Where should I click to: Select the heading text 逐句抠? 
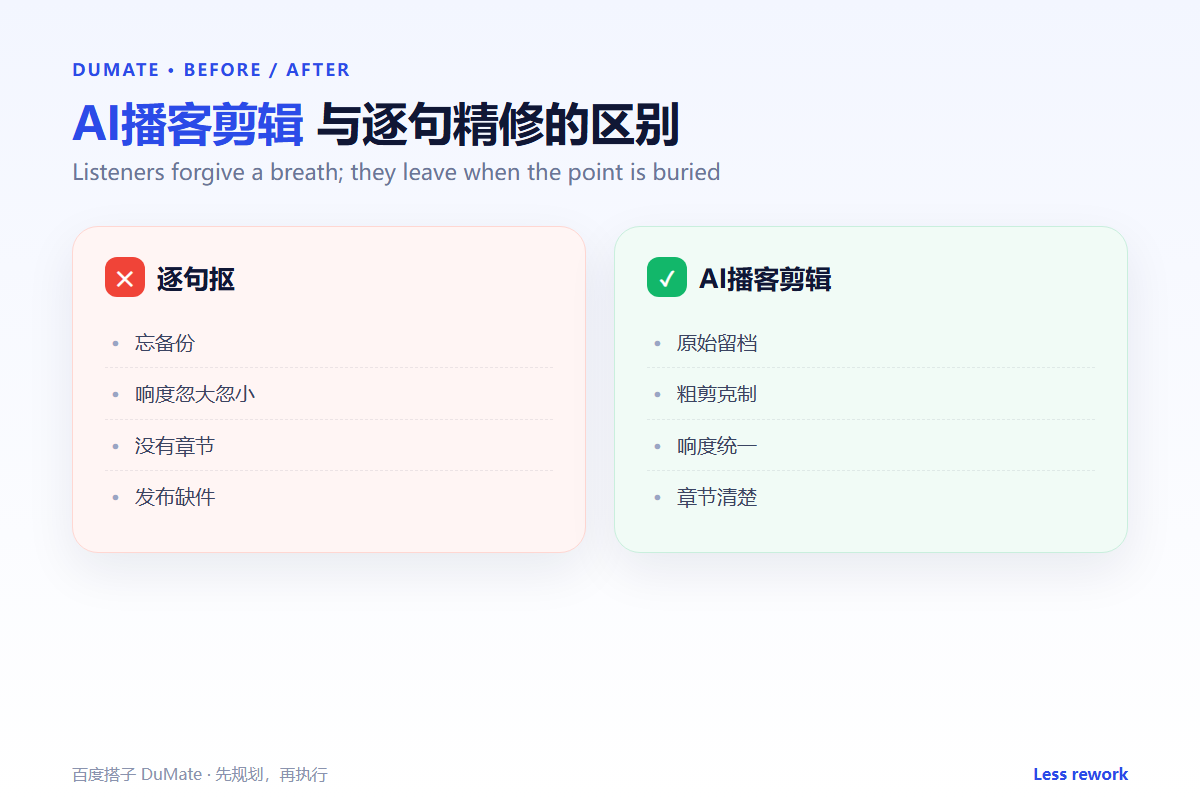pyautogui.click(x=196, y=279)
